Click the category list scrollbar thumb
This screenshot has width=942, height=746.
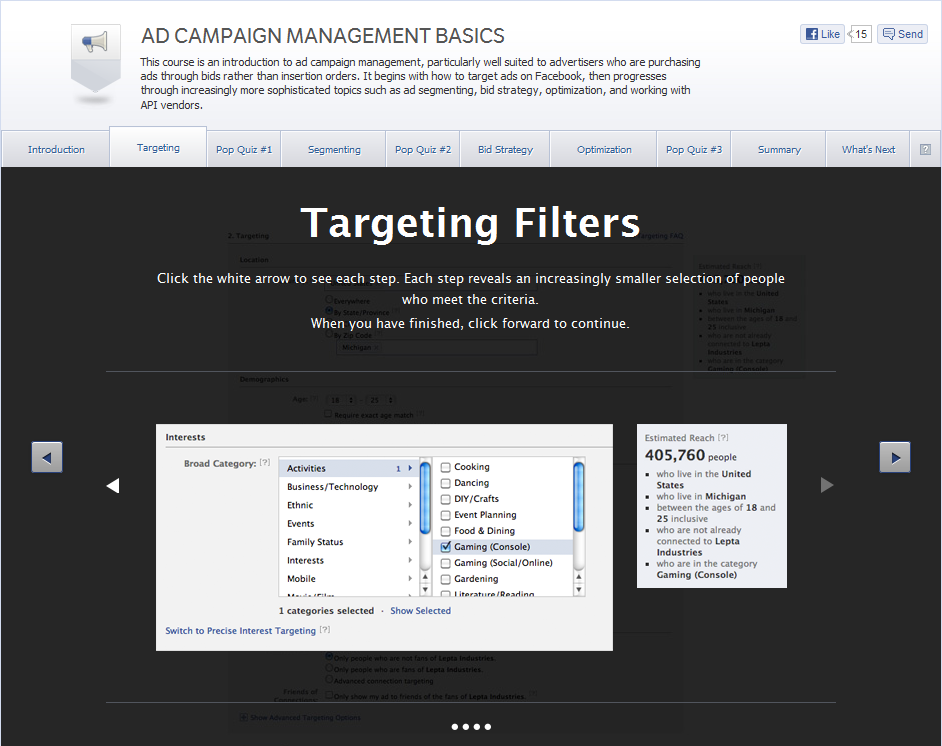pos(425,497)
